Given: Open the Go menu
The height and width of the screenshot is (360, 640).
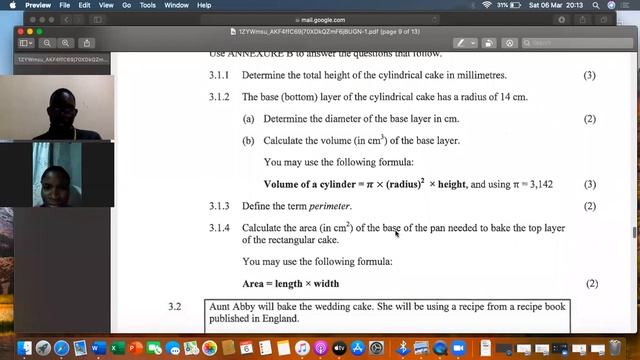Looking at the screenshot, I should click(x=127, y=5).
